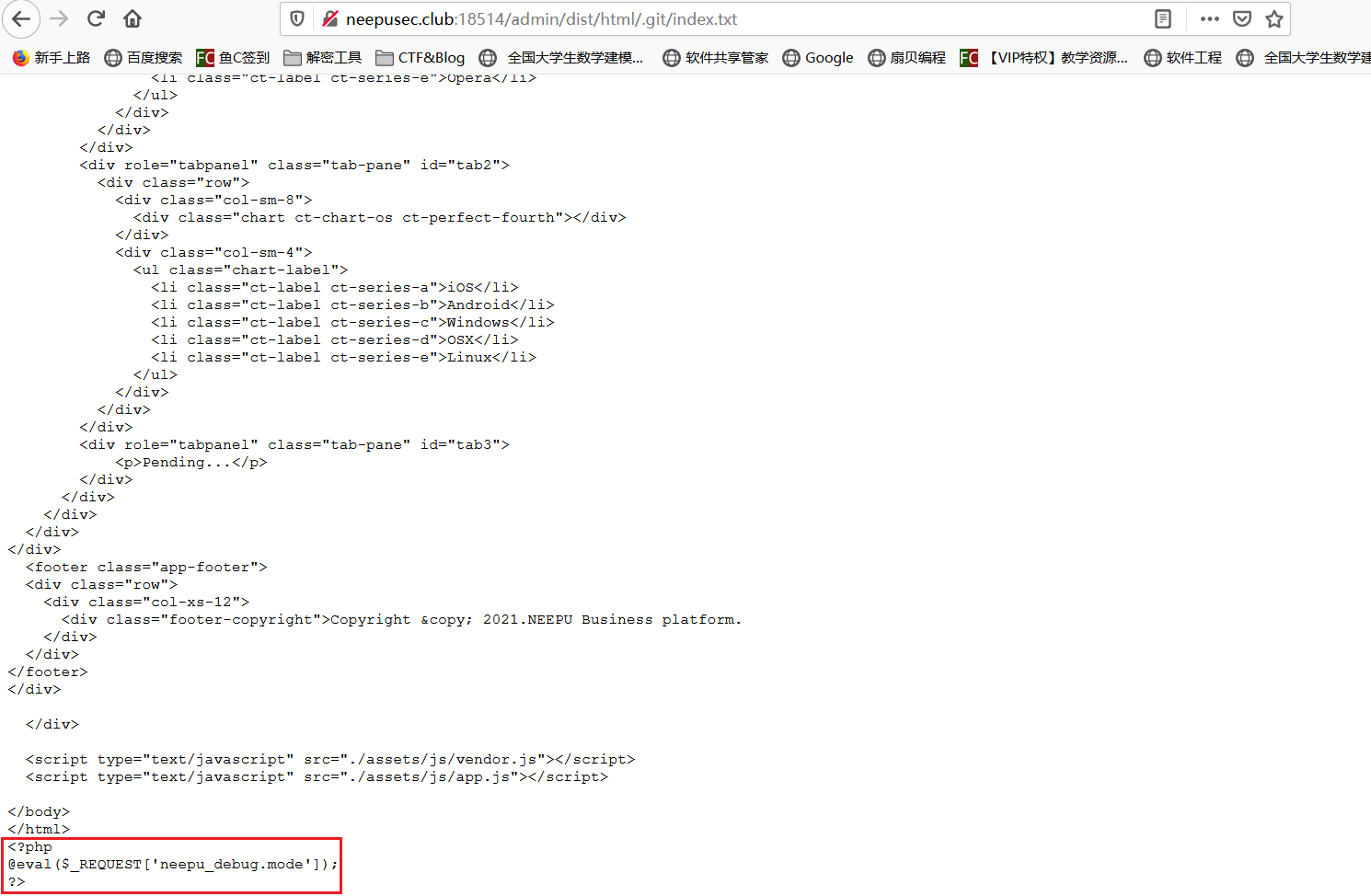Click the "chart ct-chart-os ct-perfect-fourth" line

pos(380,218)
